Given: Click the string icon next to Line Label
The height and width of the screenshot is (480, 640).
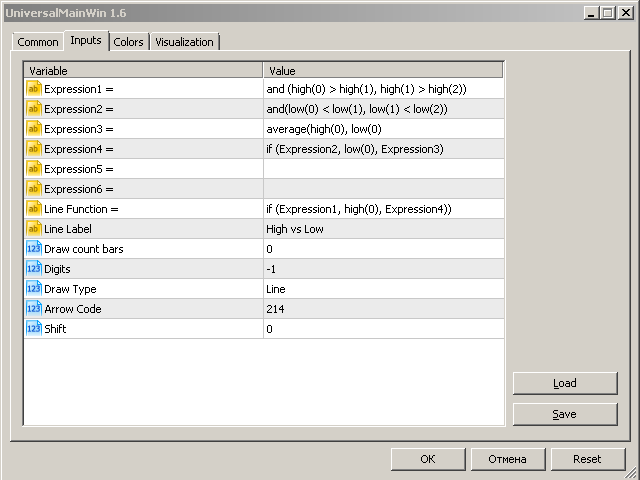Looking at the screenshot, I should coord(33,229).
